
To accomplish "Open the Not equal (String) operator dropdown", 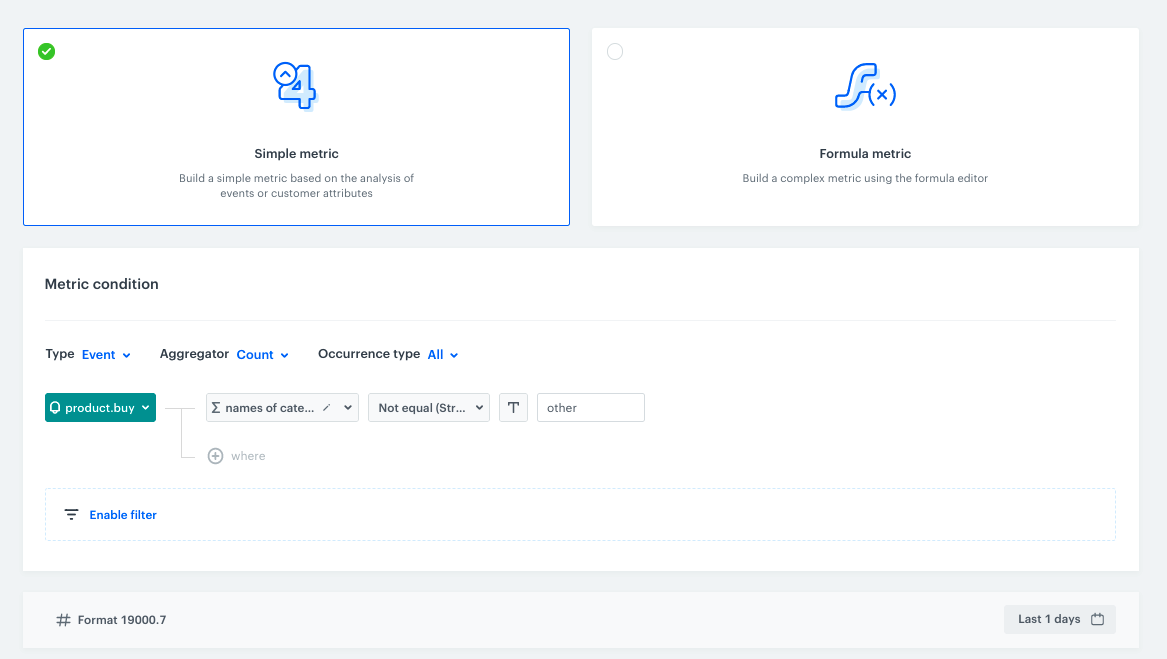I will 428,407.
